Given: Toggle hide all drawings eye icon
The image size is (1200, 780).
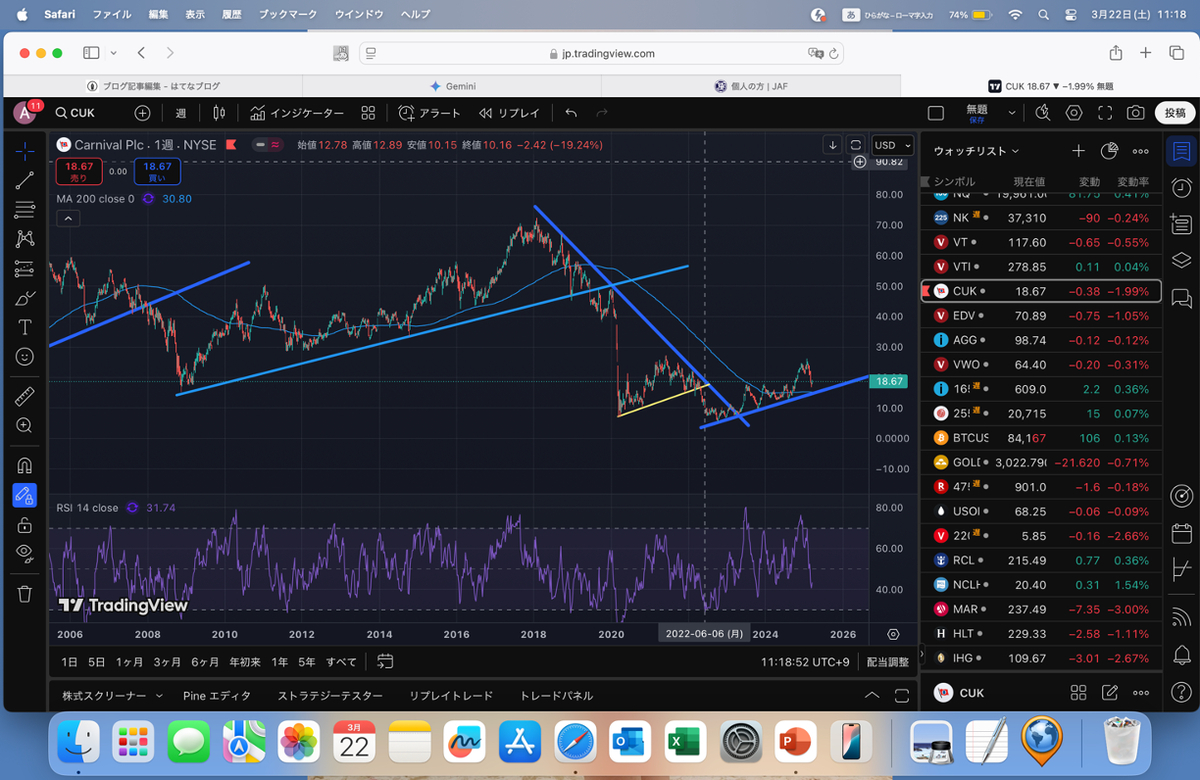Looking at the screenshot, I should (x=25, y=553).
